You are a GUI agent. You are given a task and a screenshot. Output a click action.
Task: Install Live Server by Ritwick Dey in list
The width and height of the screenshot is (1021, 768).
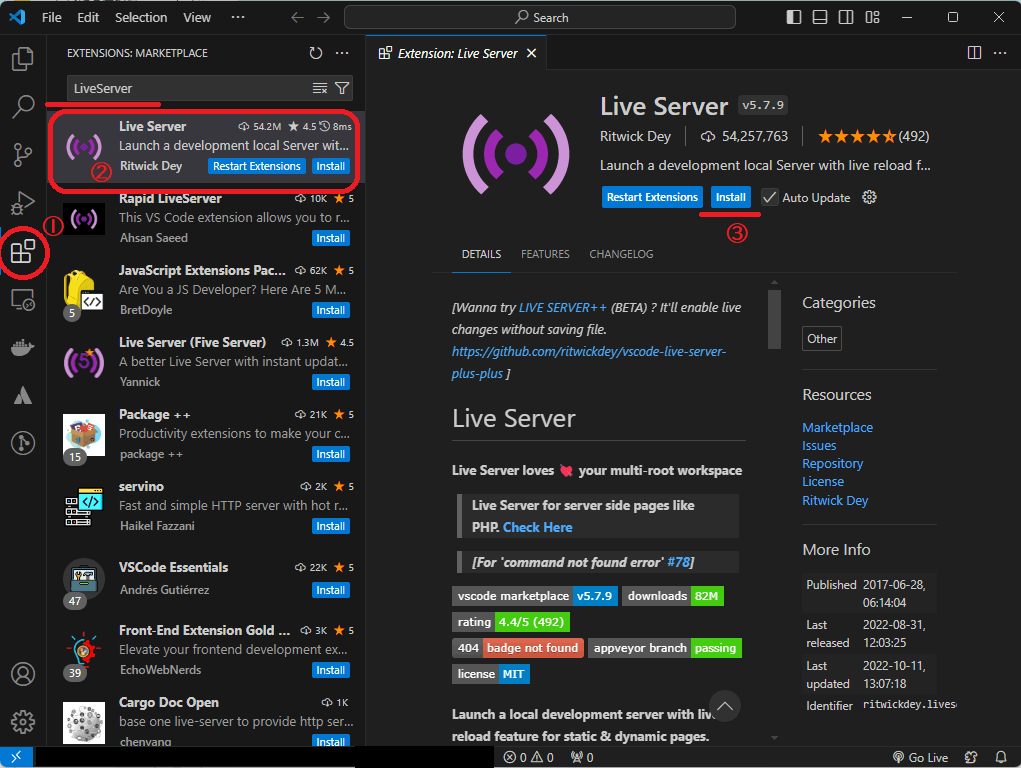pos(331,166)
